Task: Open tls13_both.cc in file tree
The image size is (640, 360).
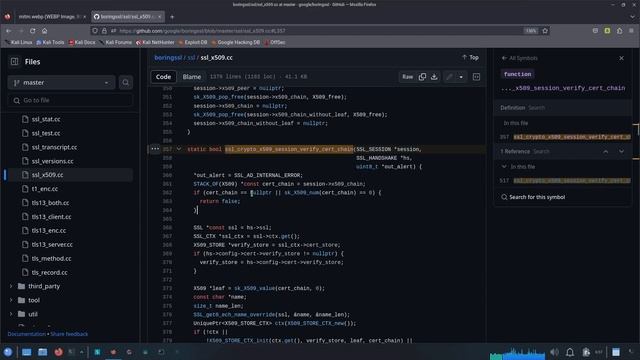Action: click(x=50, y=202)
